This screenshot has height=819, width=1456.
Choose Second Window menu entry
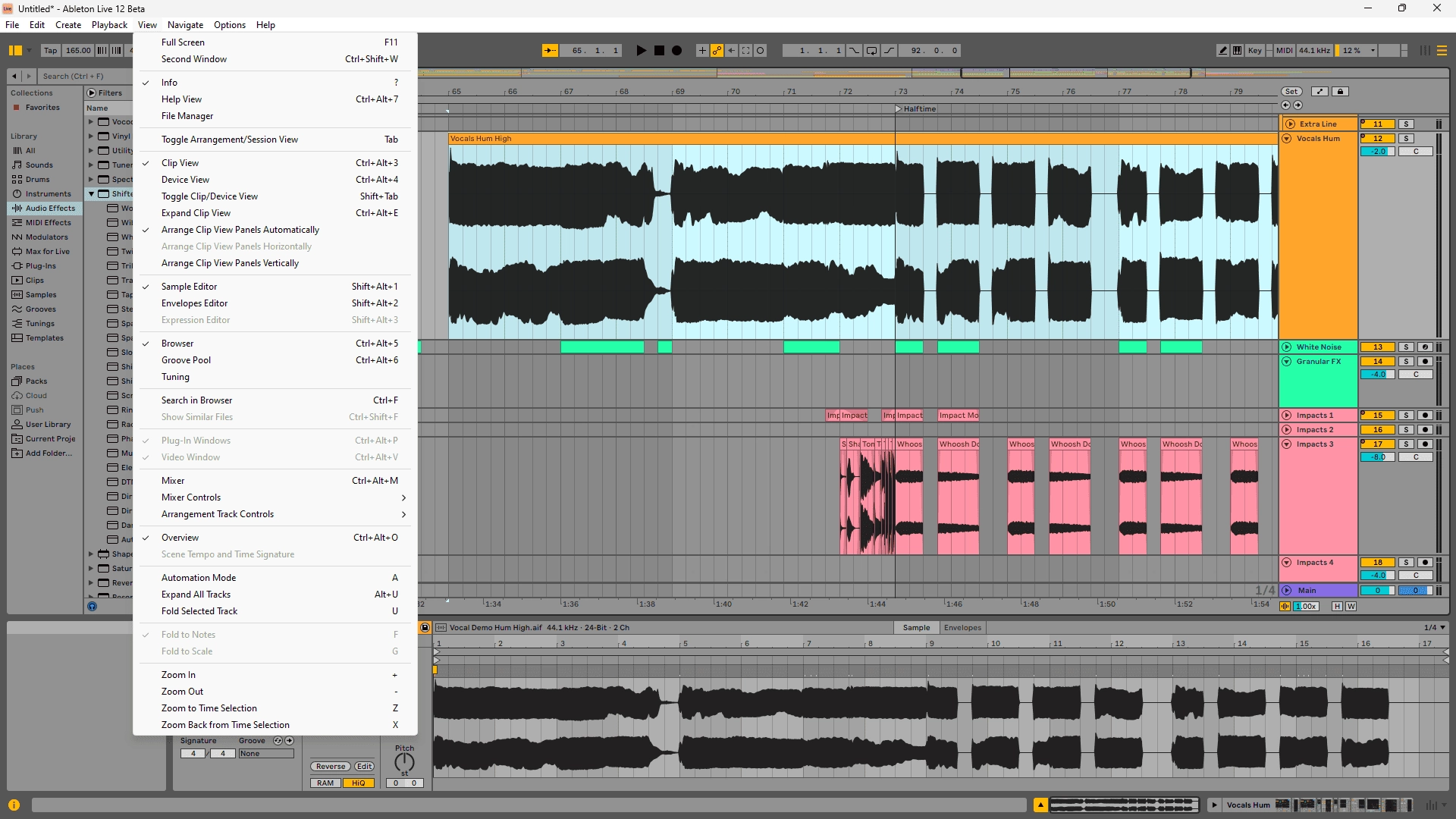pyautogui.click(x=274, y=59)
